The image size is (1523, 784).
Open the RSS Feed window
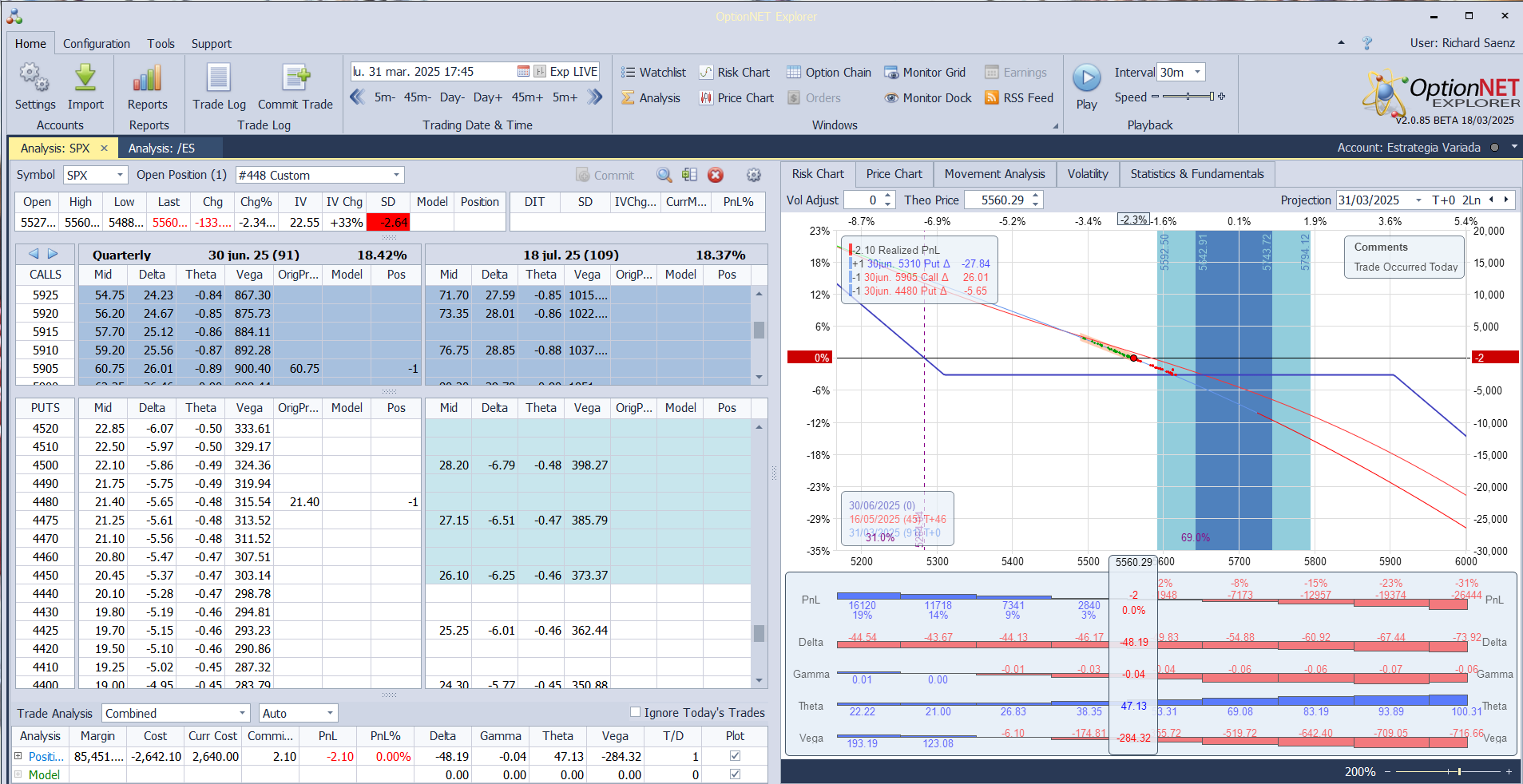[x=1019, y=97]
